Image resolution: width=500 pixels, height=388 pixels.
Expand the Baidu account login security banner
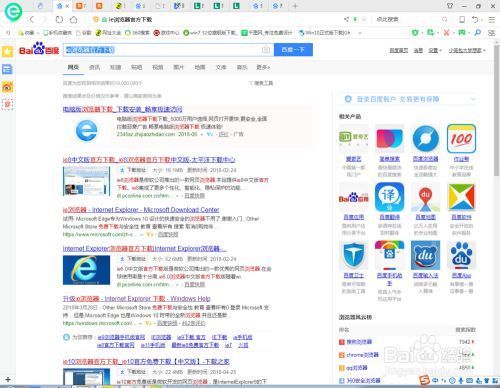coord(473,99)
